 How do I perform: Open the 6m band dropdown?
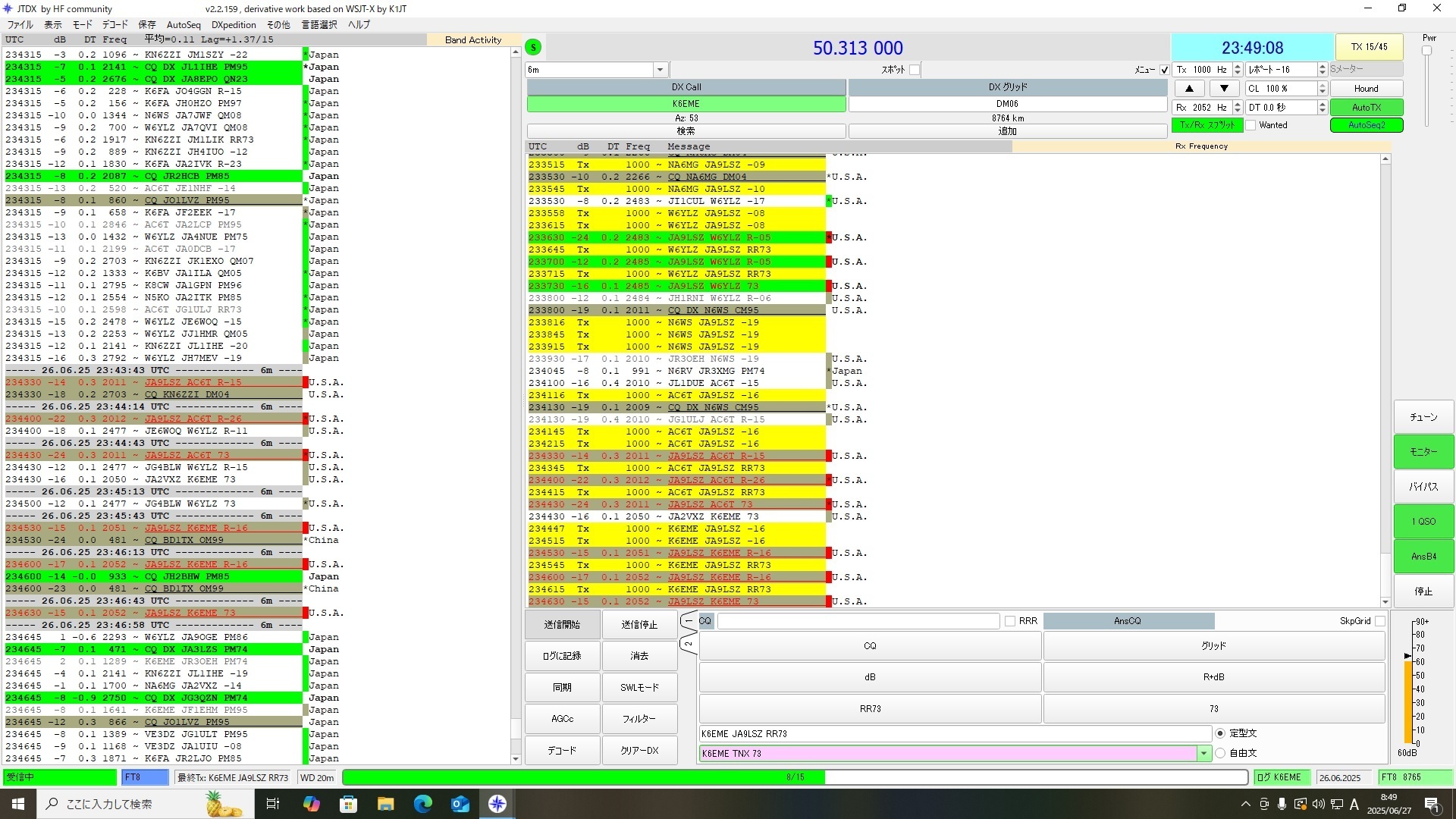[x=660, y=70]
